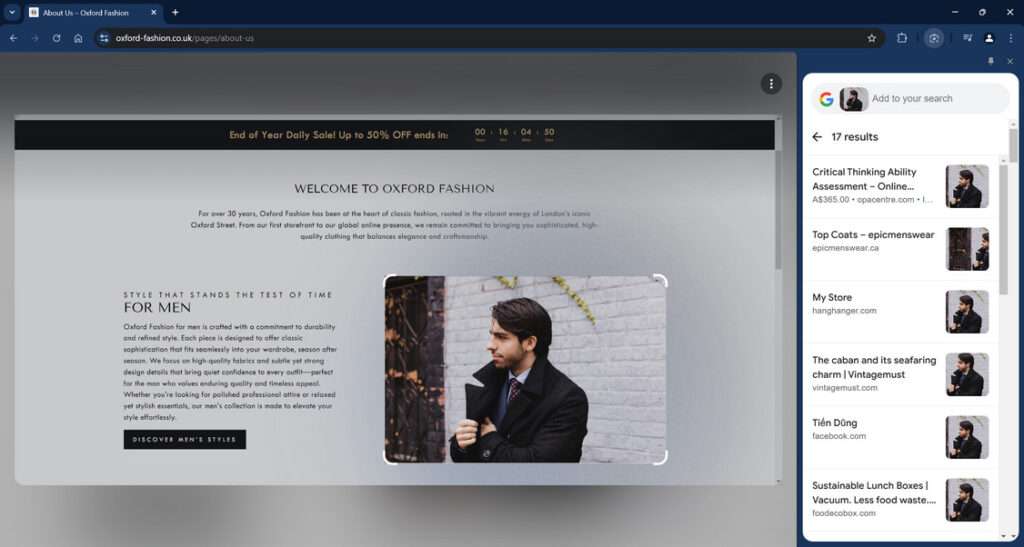Click epicmenswear.ca source text
Screen dimensions: 1024x547
tap(845, 248)
